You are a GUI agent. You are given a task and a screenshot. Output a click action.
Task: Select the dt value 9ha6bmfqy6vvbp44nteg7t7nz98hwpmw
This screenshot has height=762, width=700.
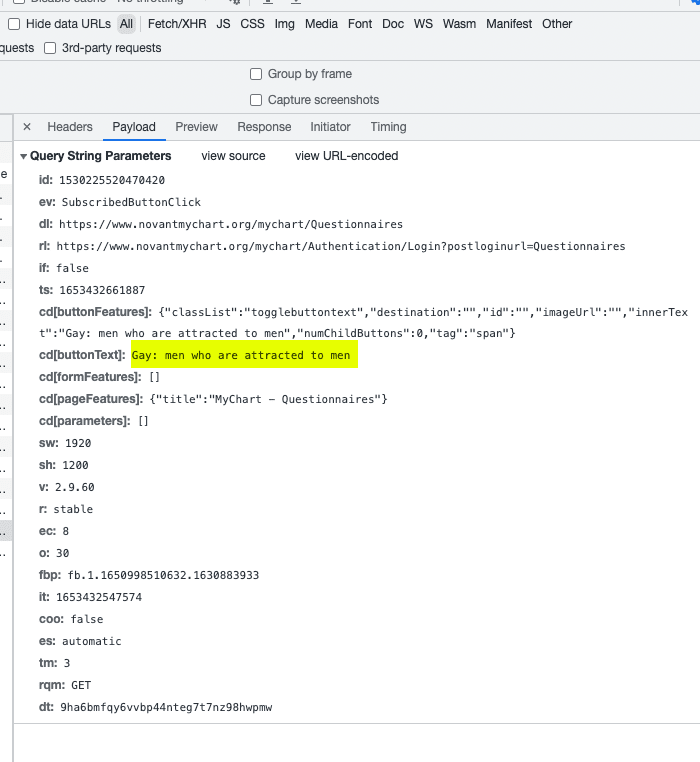pos(166,707)
